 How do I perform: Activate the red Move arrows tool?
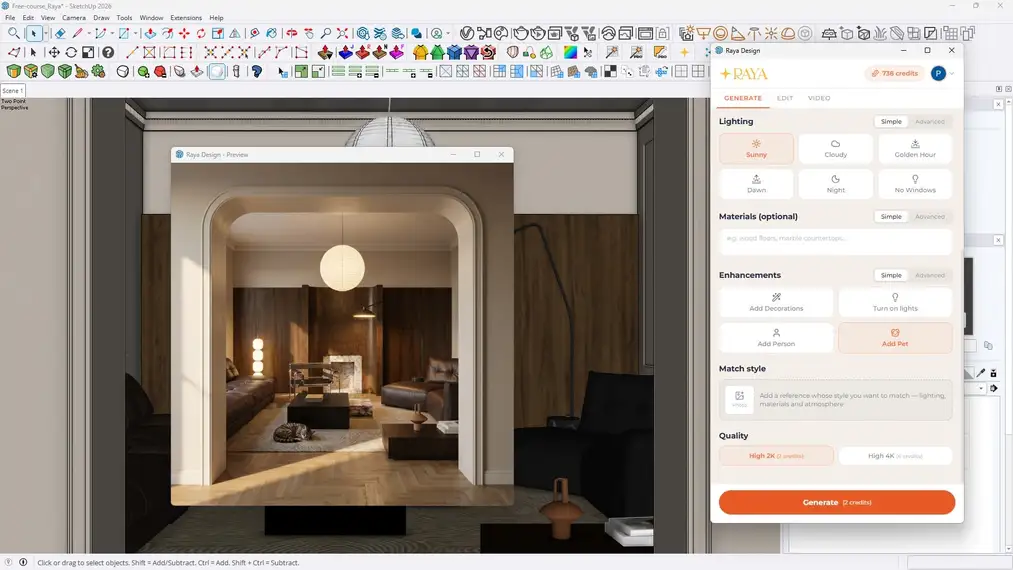(184, 33)
